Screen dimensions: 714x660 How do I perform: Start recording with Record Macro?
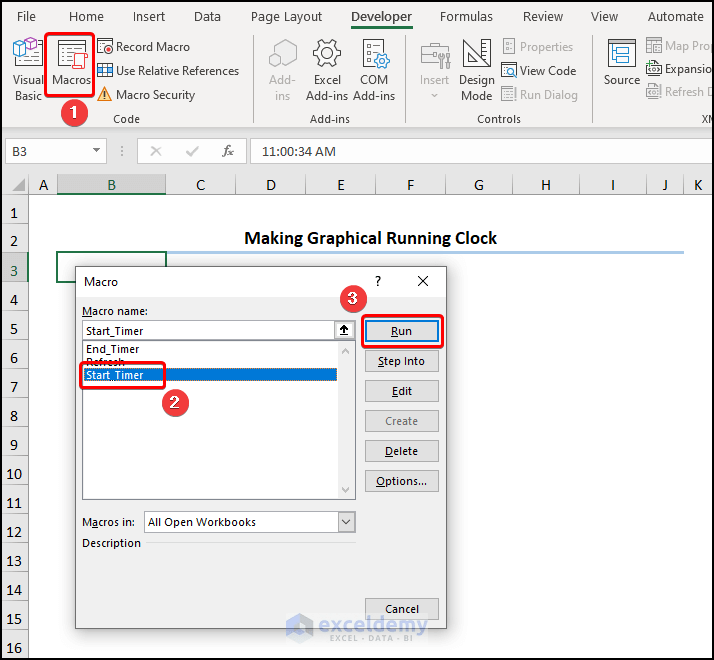click(143, 47)
